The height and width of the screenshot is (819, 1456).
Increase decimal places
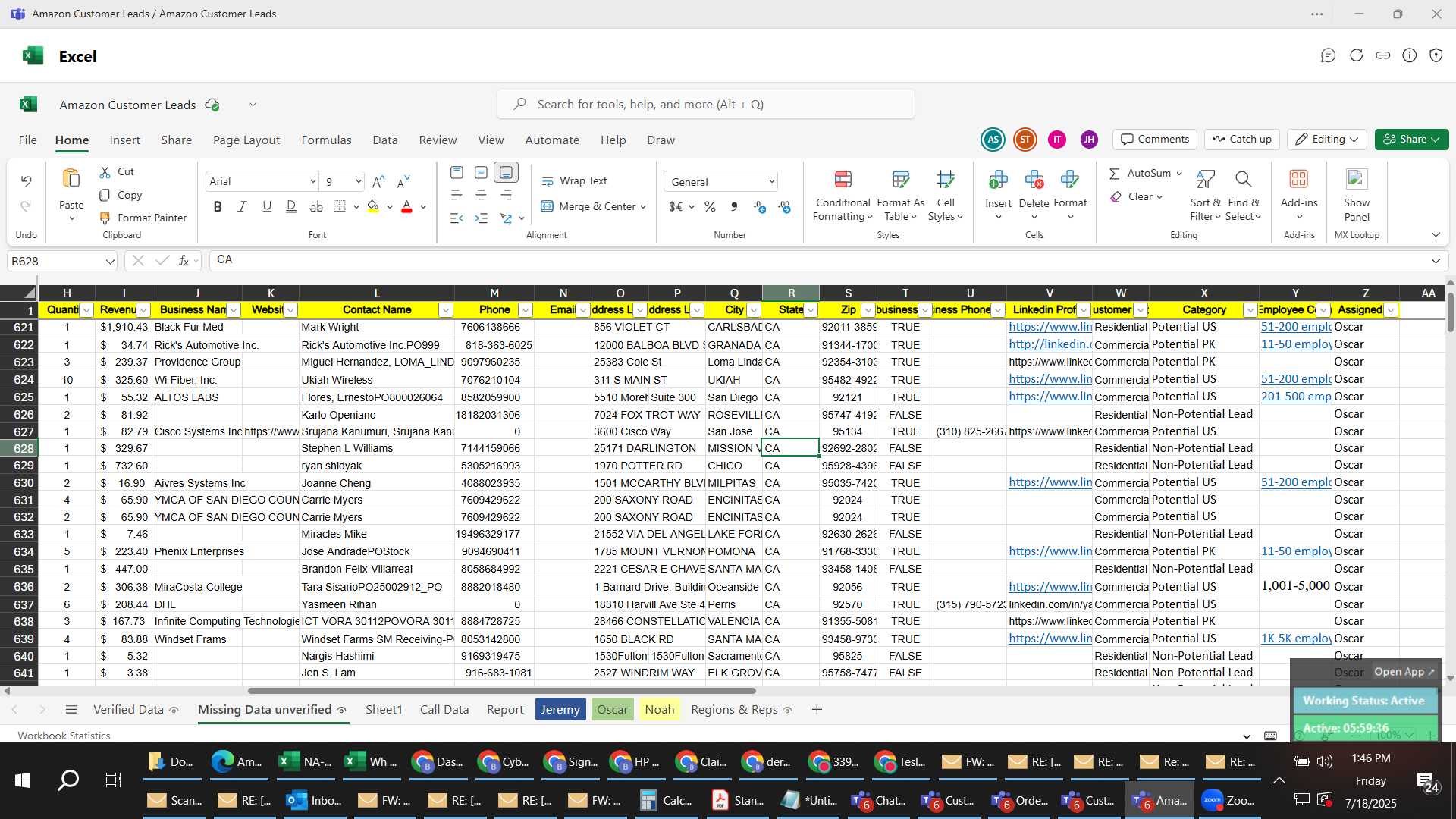tap(760, 206)
